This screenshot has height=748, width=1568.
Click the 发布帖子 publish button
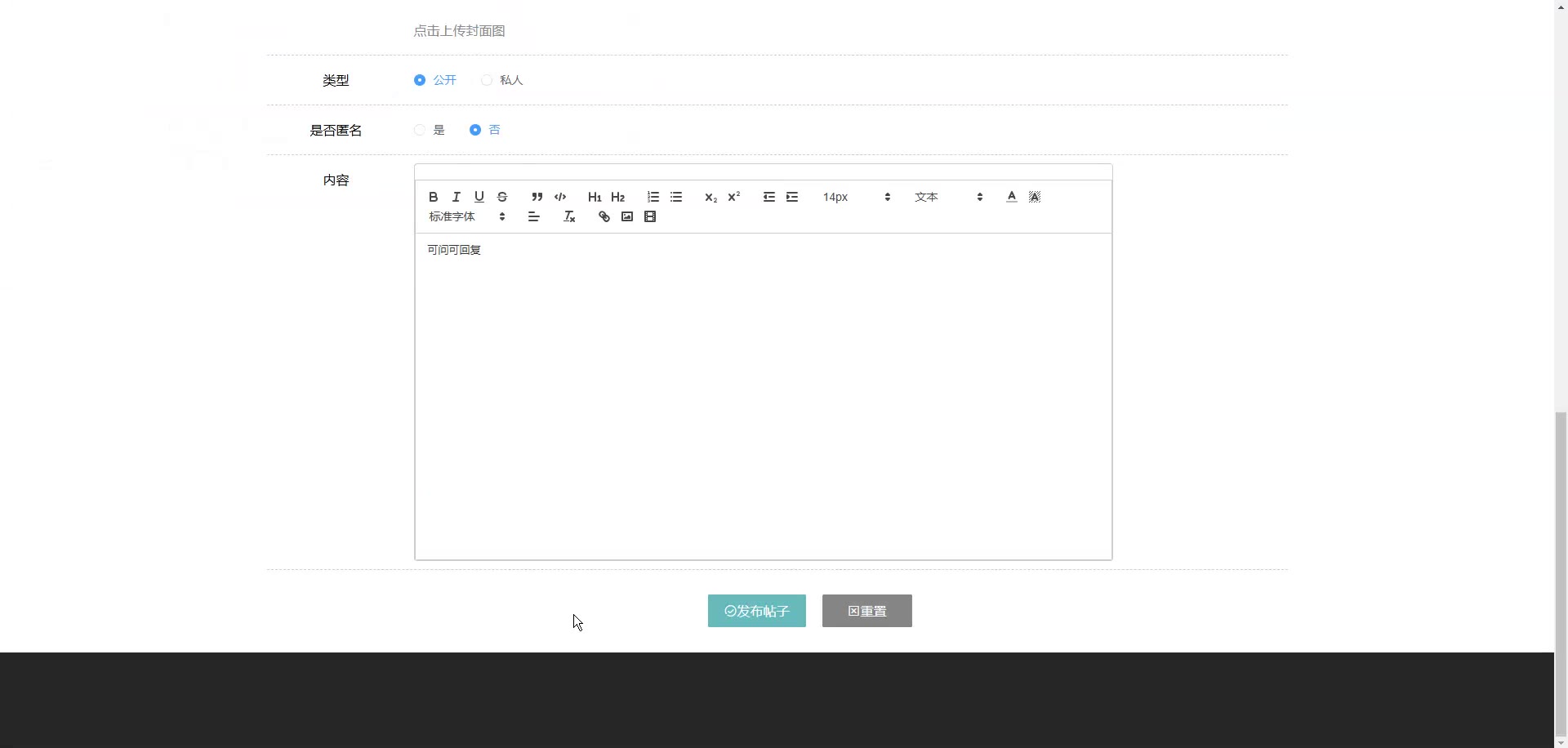(x=757, y=611)
